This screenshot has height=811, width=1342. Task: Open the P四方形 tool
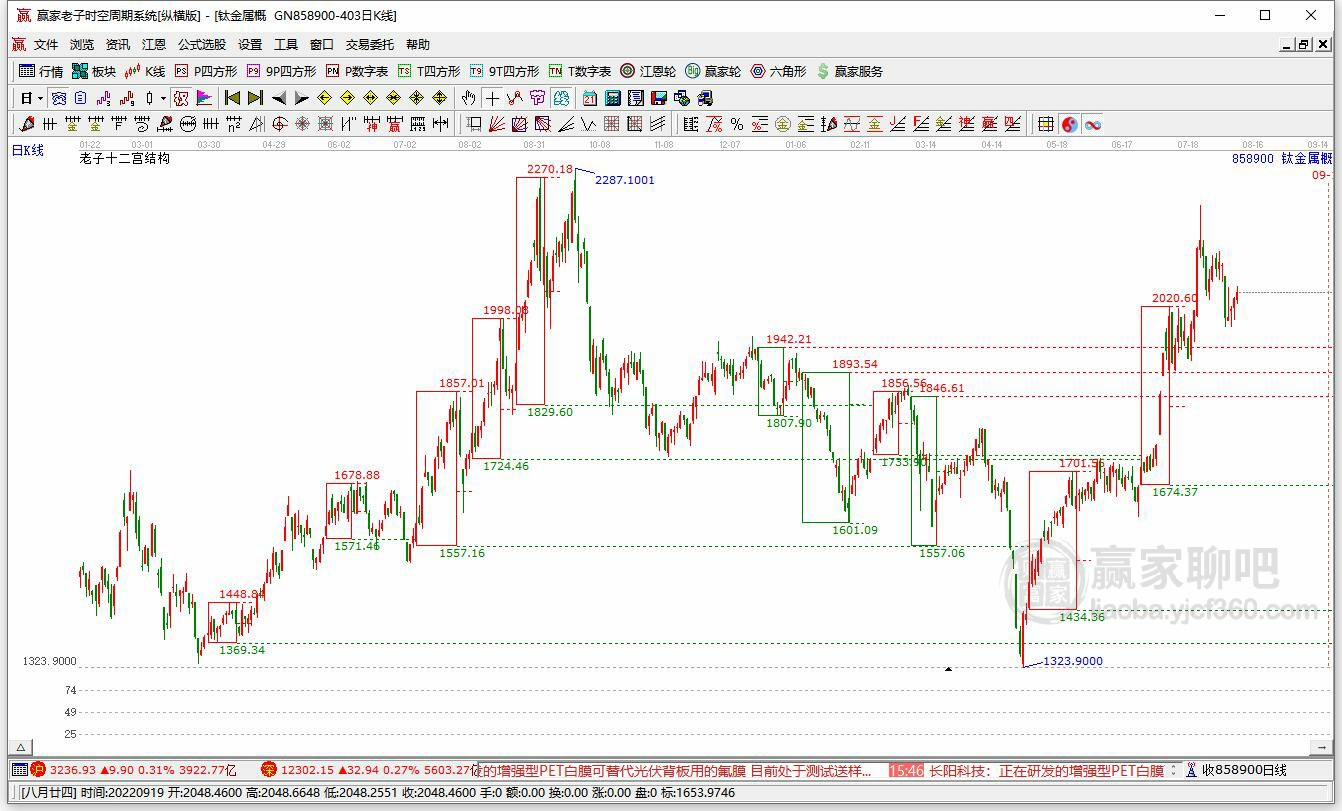point(206,71)
